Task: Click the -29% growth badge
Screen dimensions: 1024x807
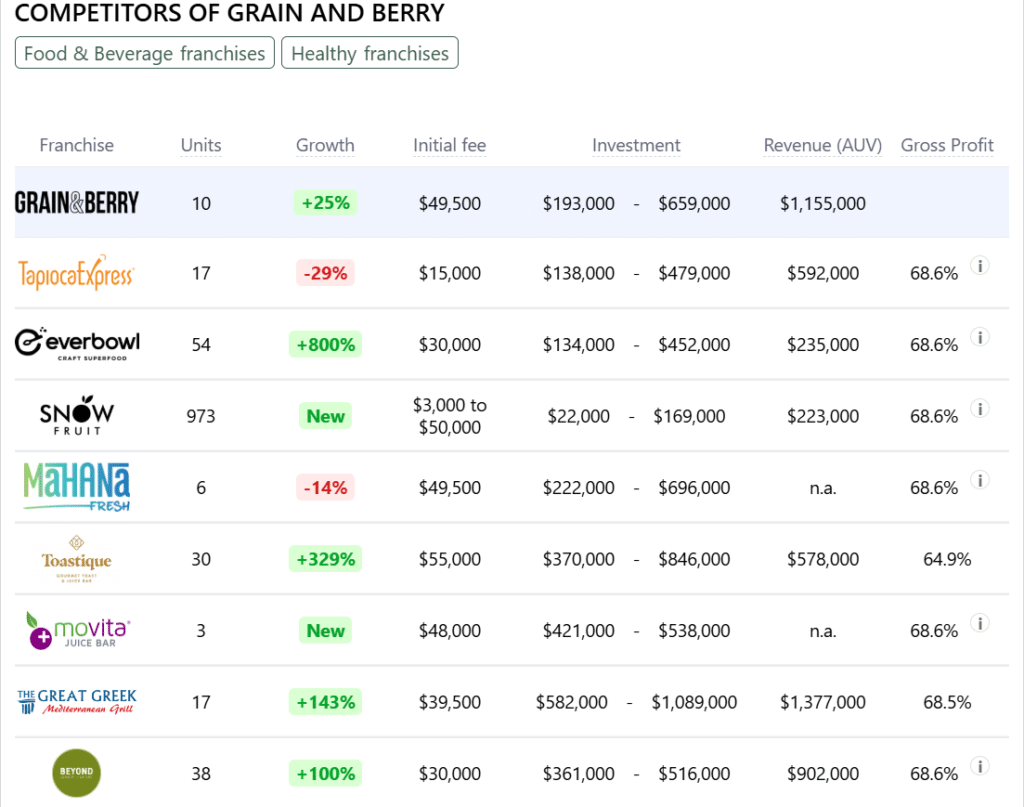Action: coord(325,273)
